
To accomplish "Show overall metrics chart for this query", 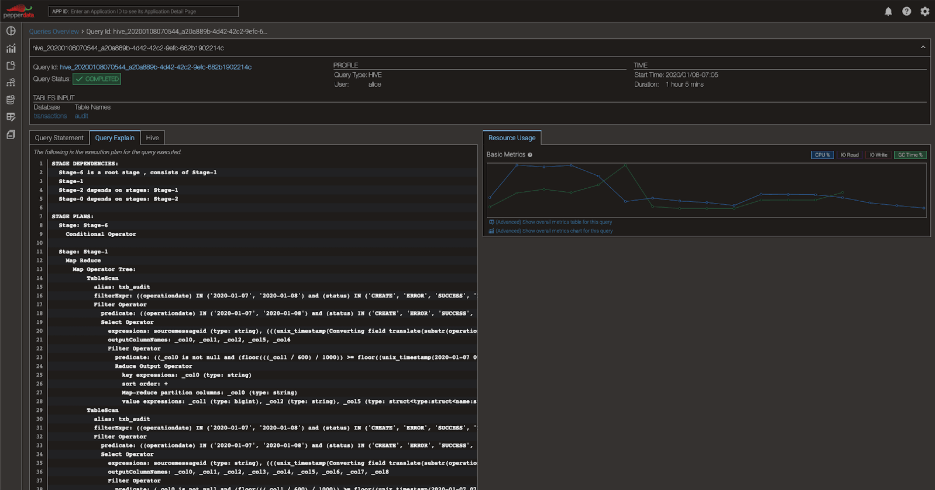I will [554, 231].
